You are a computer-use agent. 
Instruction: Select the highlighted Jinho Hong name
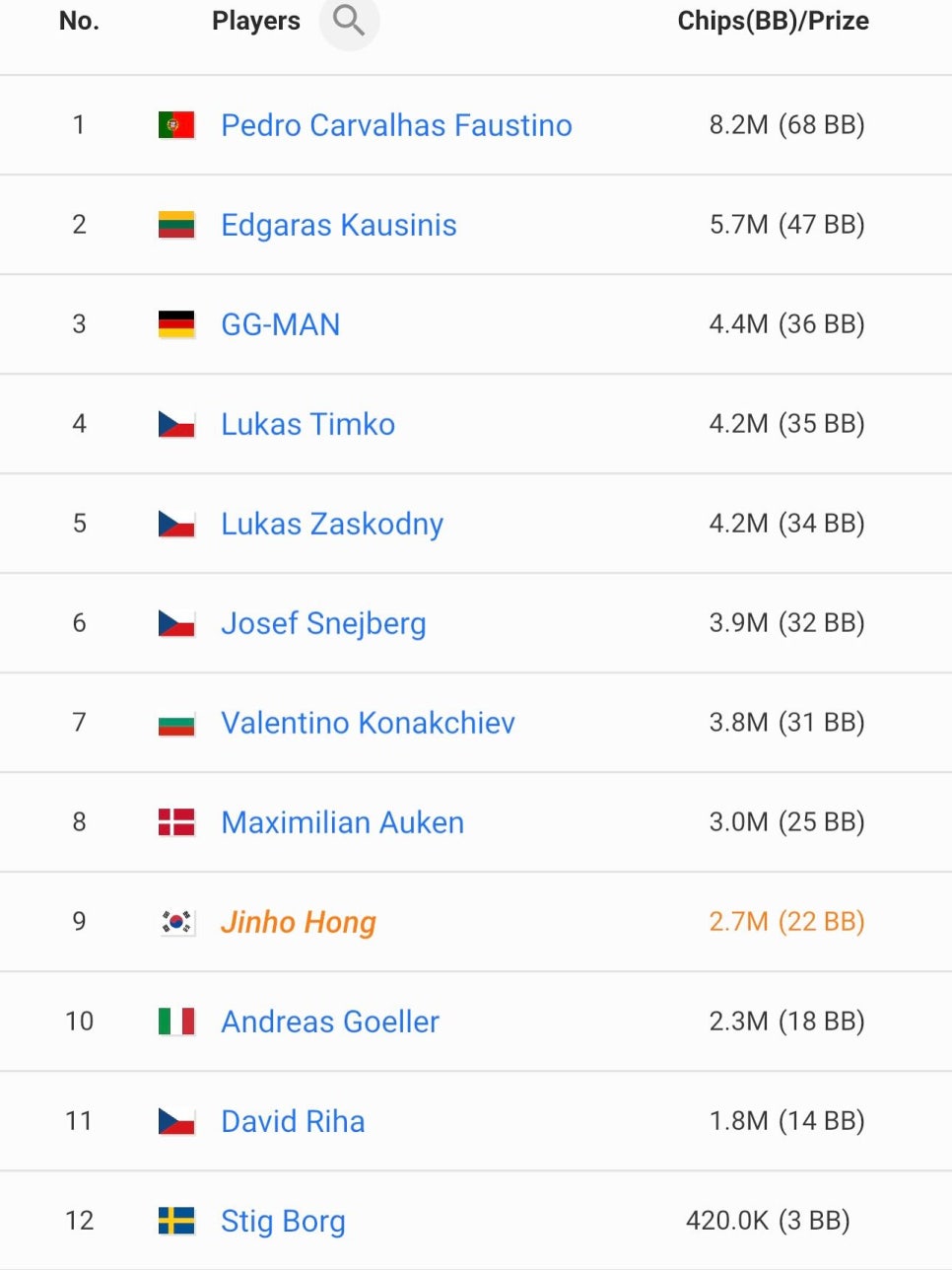299,922
